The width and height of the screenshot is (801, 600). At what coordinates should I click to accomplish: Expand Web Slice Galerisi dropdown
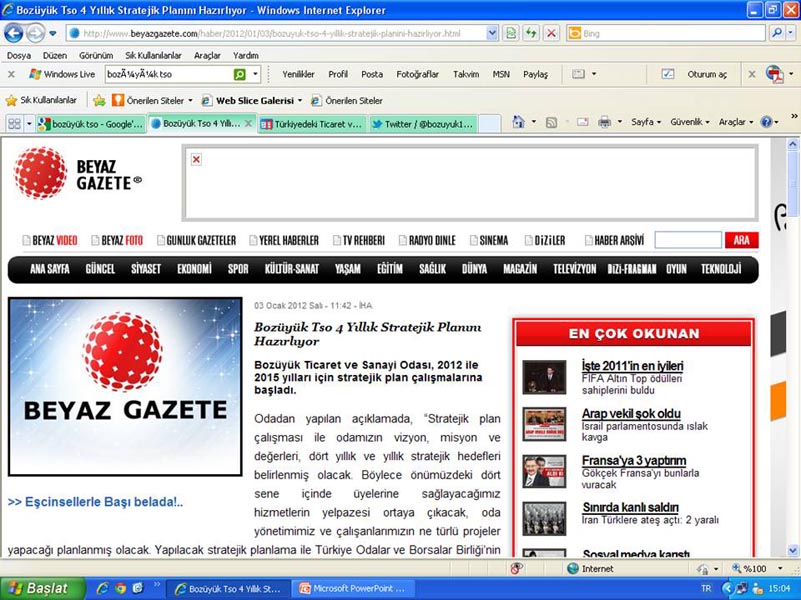(x=300, y=101)
